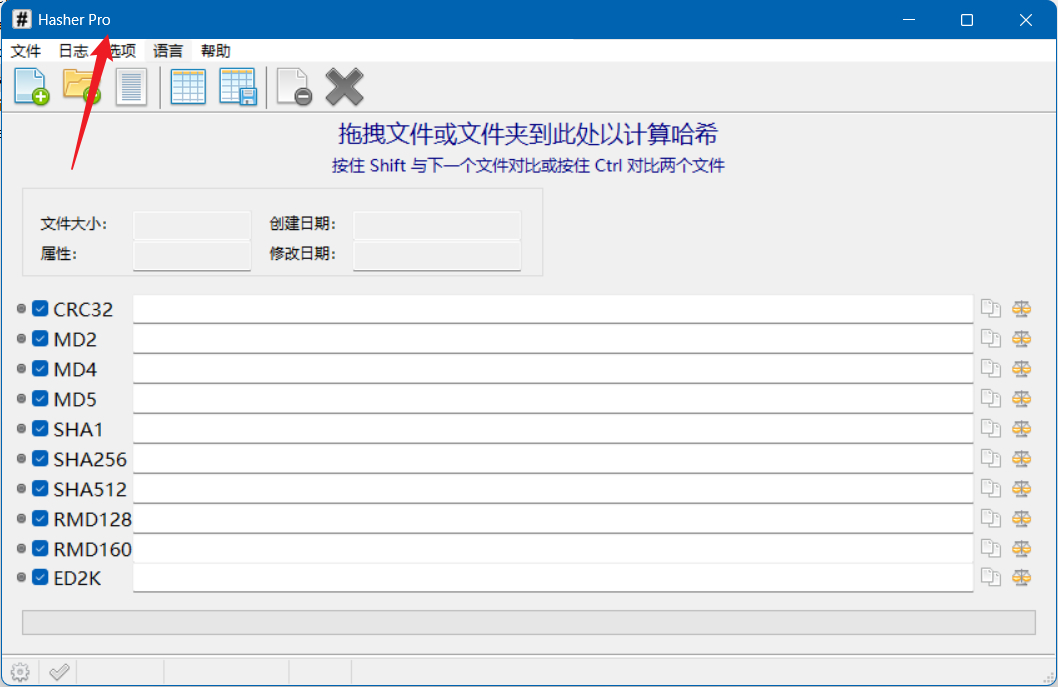
Task: Open the 帮助 menu
Action: click(216, 51)
